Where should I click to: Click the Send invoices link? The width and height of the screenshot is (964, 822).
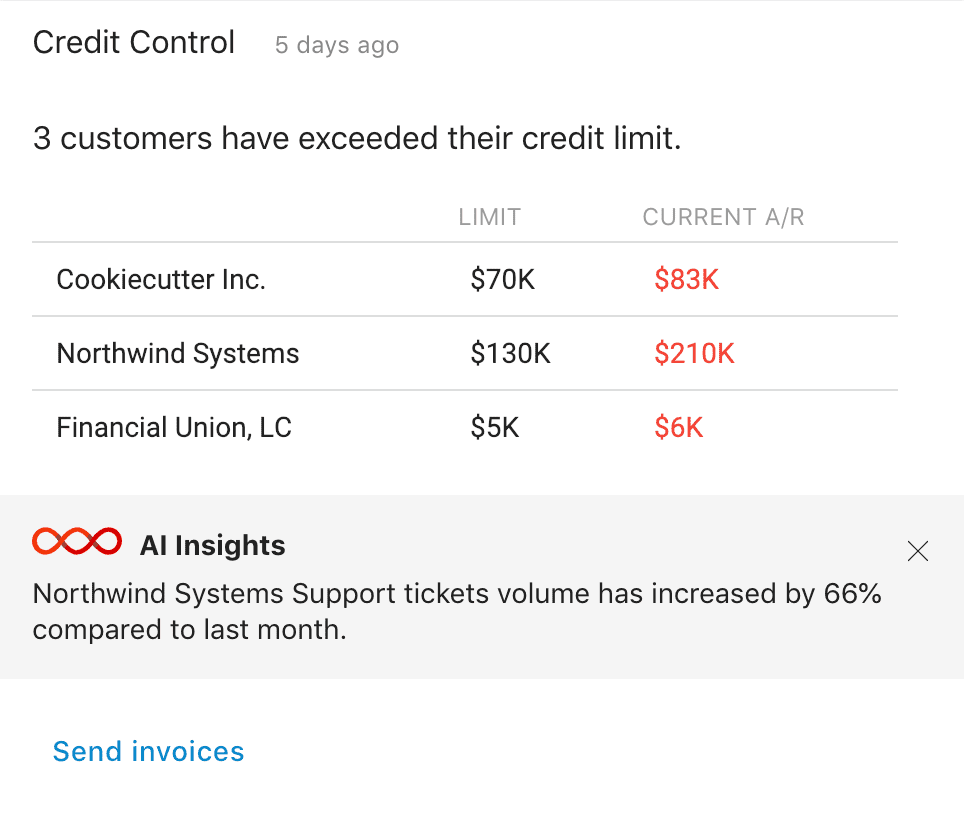(x=148, y=751)
